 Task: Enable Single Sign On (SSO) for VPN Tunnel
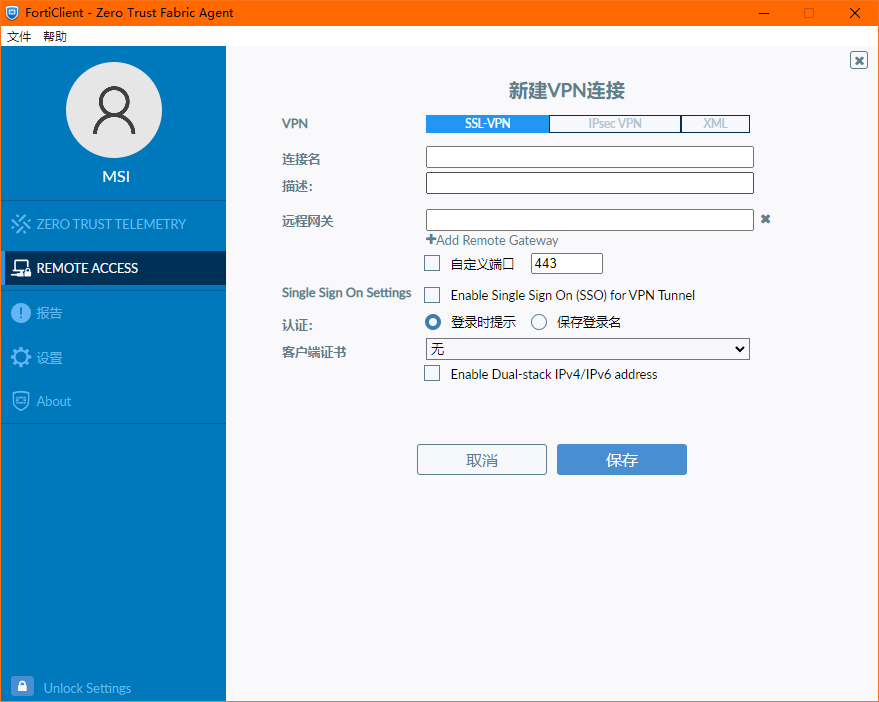[432, 295]
